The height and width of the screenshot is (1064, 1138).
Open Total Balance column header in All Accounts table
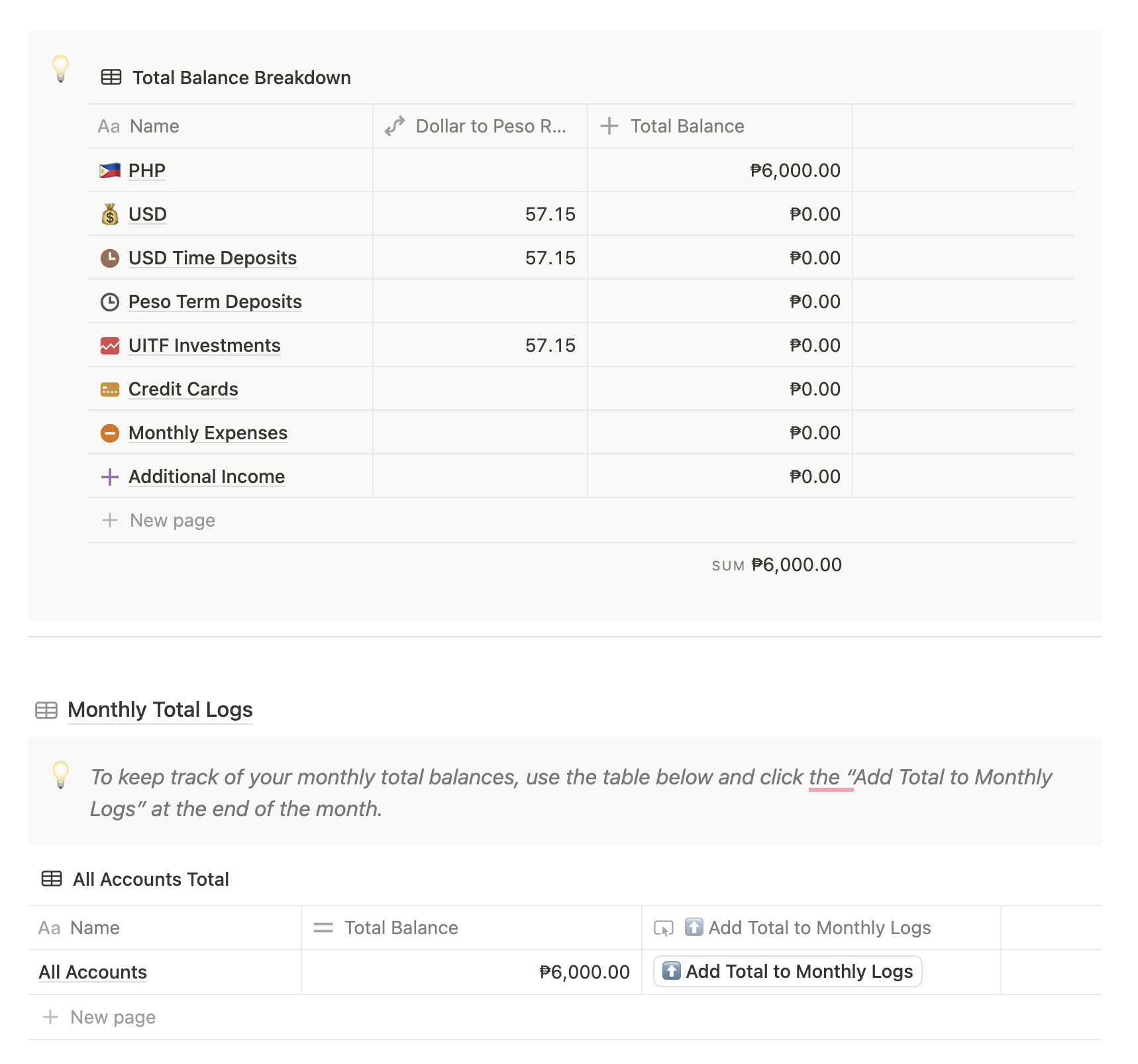pos(472,928)
